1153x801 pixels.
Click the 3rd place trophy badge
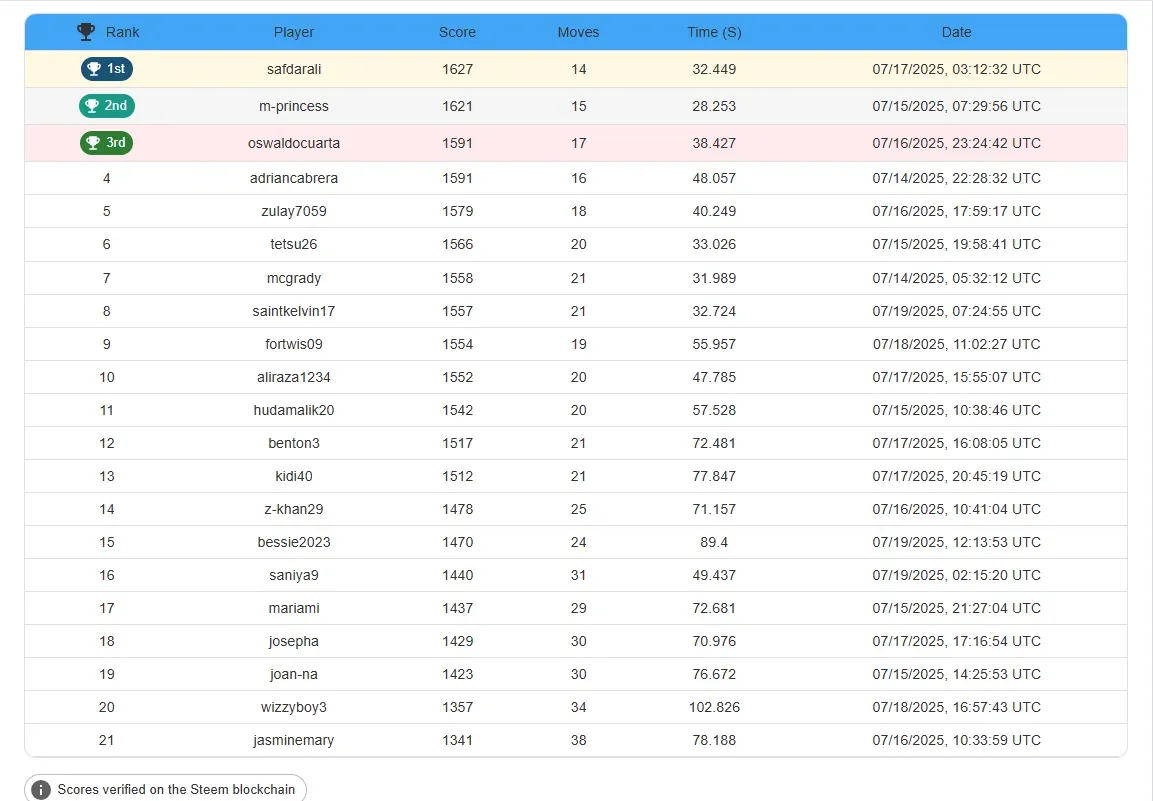coord(107,143)
